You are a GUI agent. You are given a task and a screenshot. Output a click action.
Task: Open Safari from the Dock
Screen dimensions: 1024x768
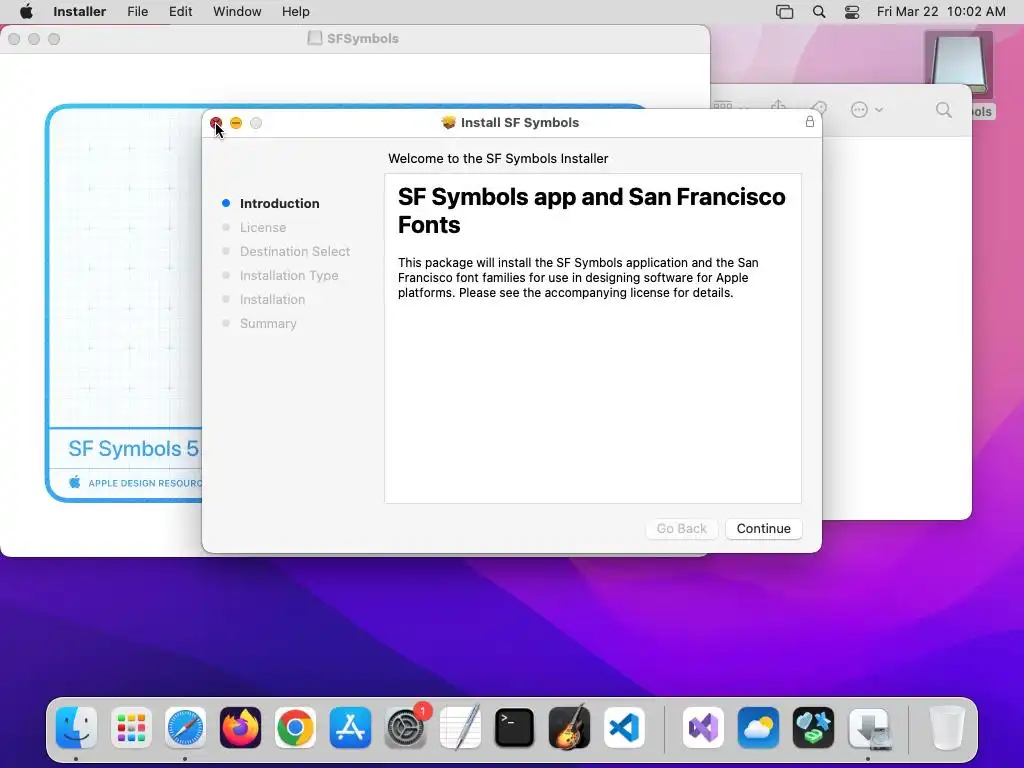click(x=185, y=727)
